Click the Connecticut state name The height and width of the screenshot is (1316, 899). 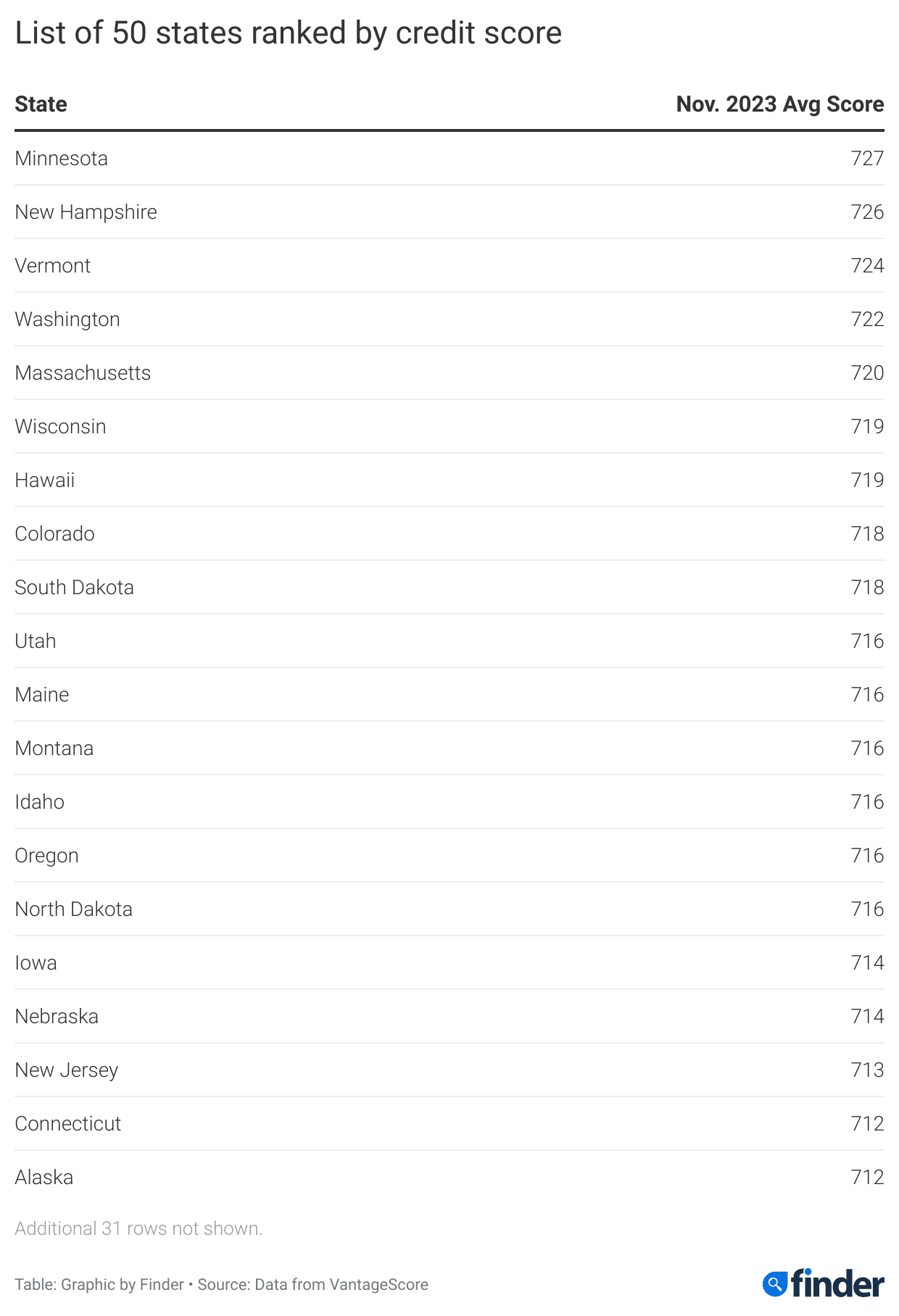pos(68,1124)
